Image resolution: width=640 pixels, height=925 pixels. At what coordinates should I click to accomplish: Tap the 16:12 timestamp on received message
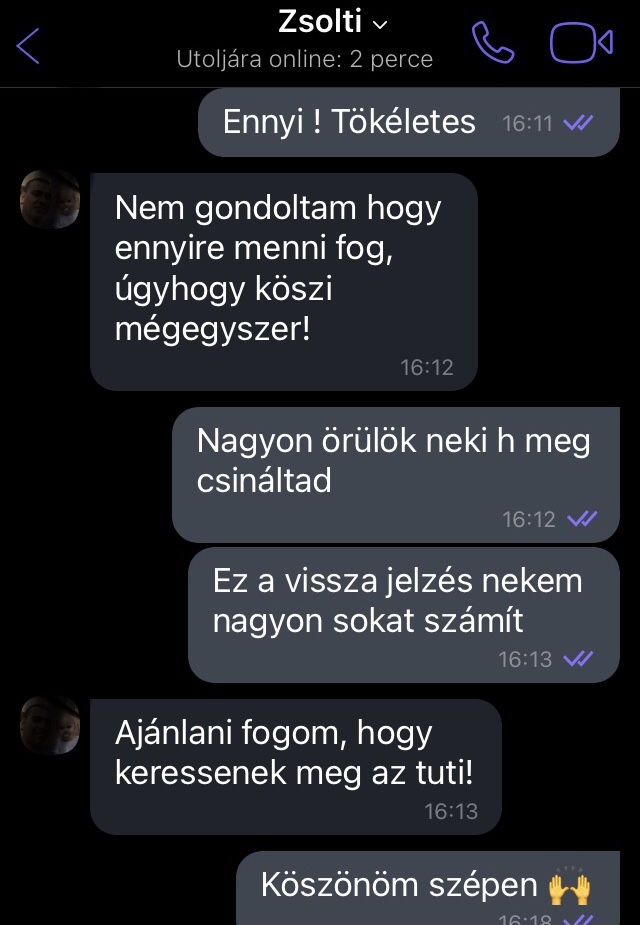[427, 367]
